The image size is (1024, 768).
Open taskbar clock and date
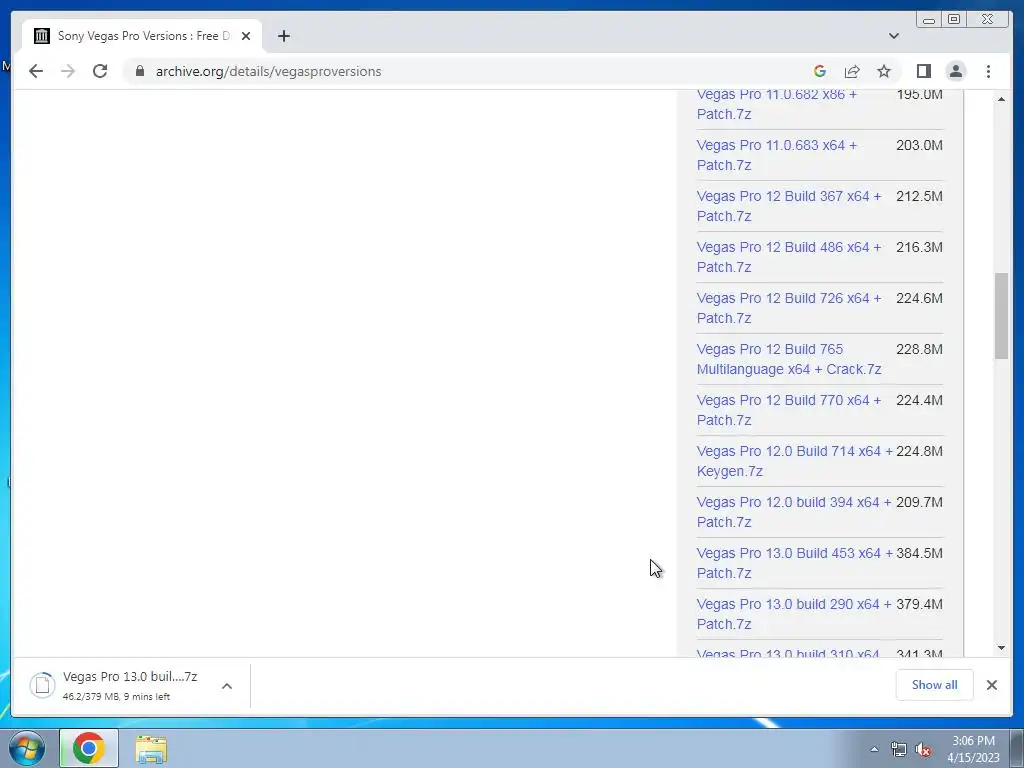tap(973, 749)
